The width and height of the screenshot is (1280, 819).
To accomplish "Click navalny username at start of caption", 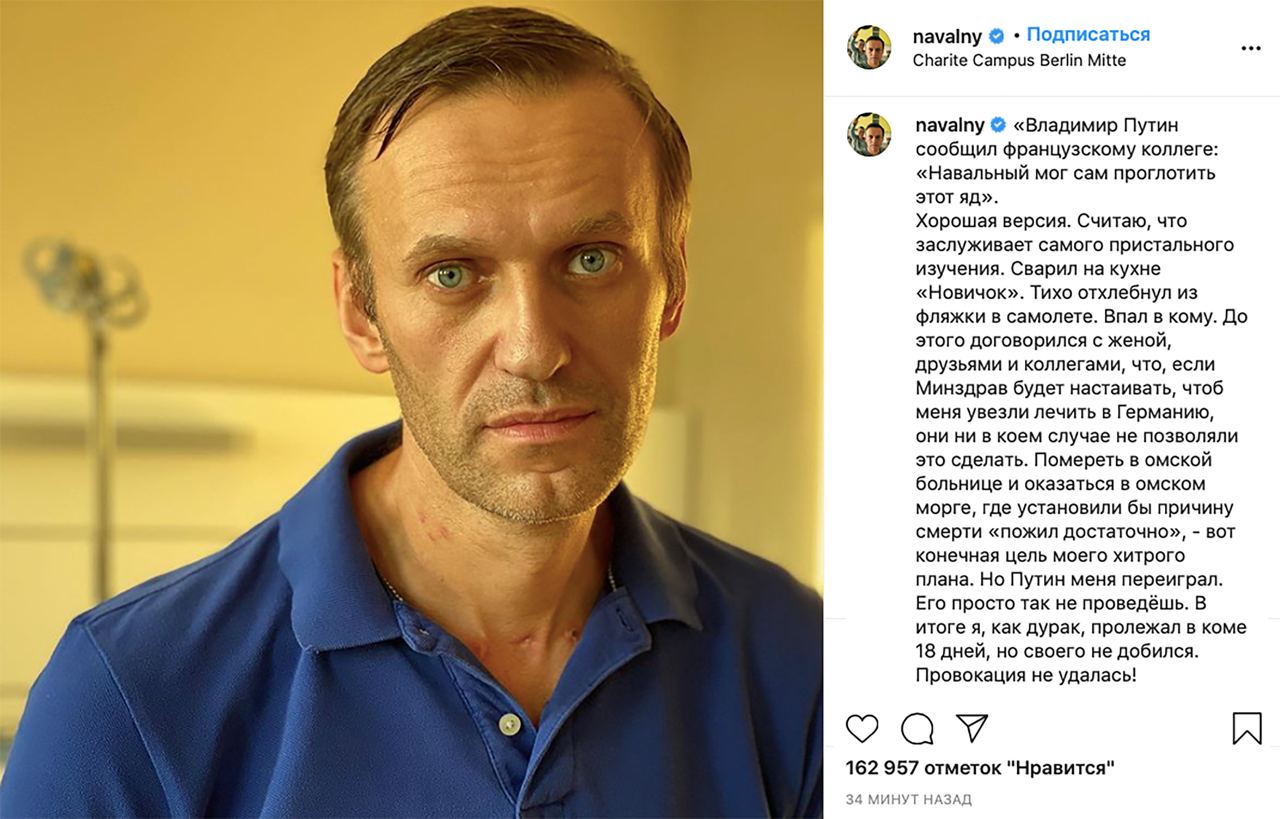I will click(950, 126).
